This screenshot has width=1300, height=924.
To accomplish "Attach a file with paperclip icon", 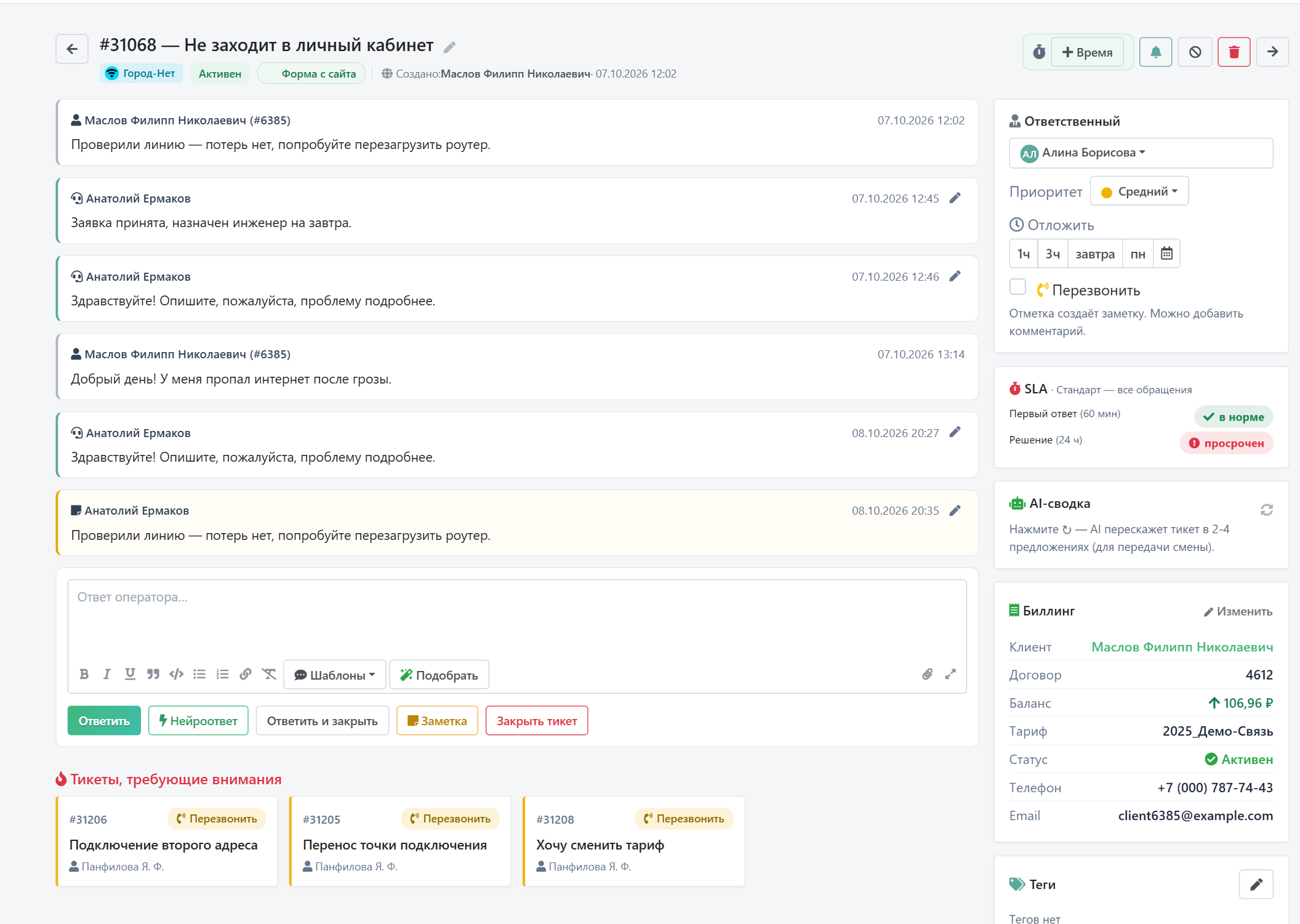I will click(x=927, y=674).
